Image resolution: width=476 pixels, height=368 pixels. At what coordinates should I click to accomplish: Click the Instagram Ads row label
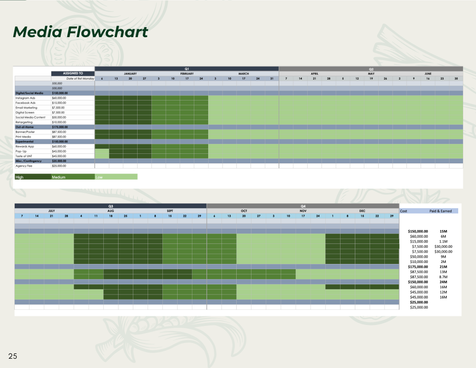25,98
